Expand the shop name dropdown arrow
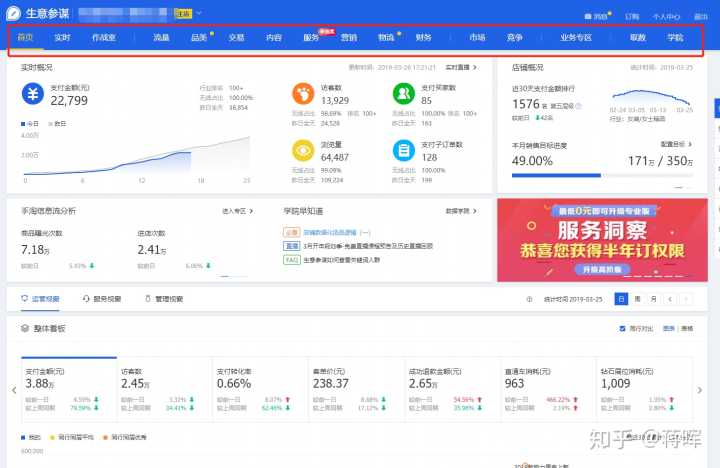Viewport: 720px width, 468px height. (199, 14)
